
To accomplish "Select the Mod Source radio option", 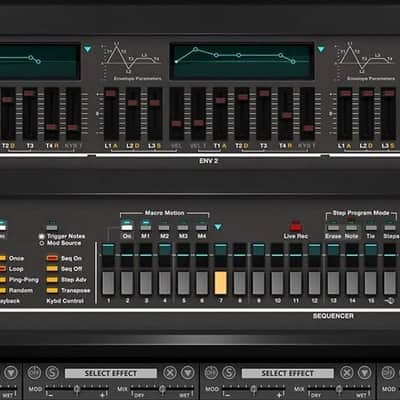I will (42, 243).
